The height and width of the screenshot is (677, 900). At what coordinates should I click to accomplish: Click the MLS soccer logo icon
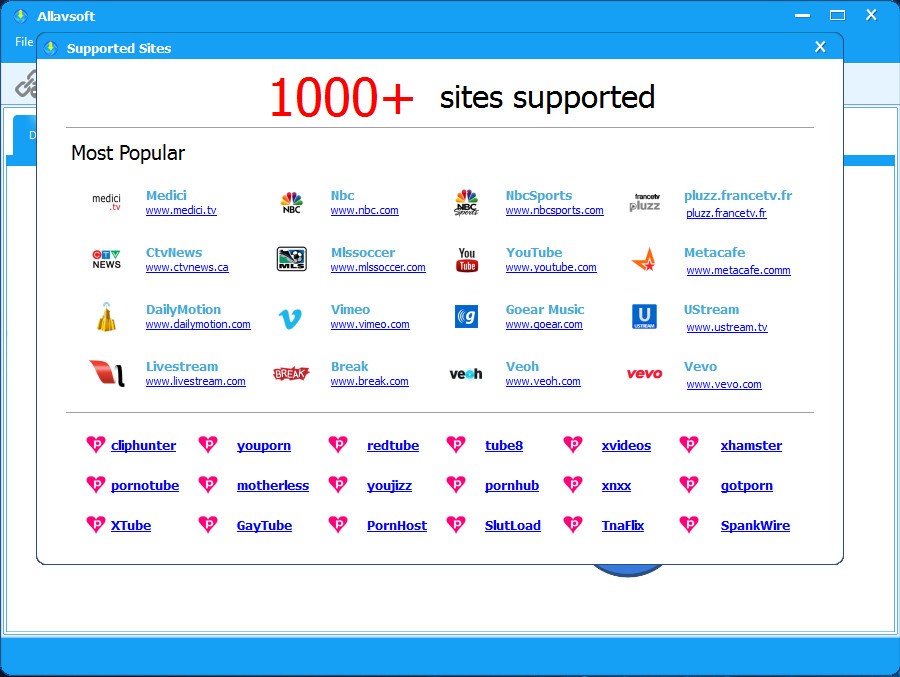[x=292, y=259]
